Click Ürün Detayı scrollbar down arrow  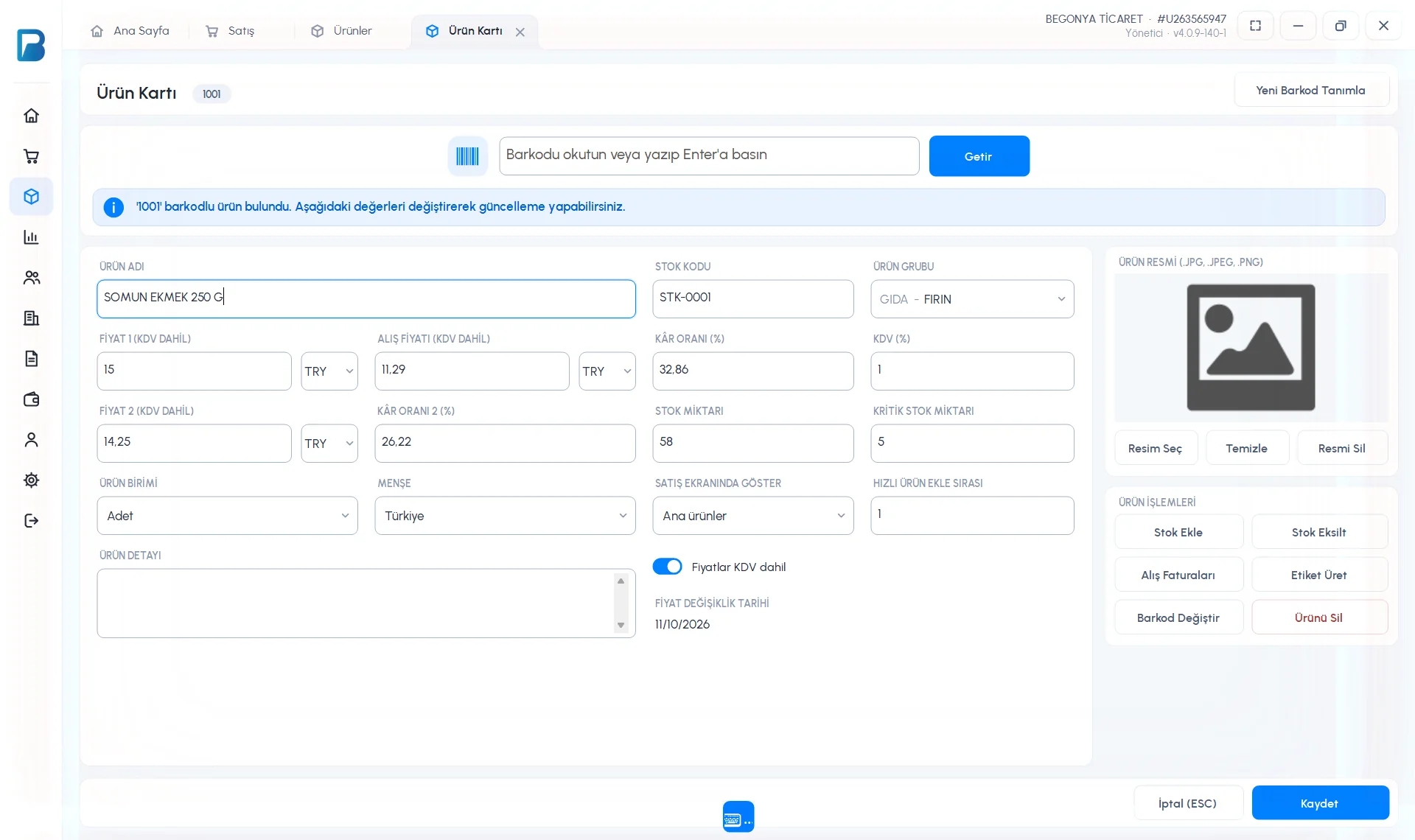click(x=621, y=626)
